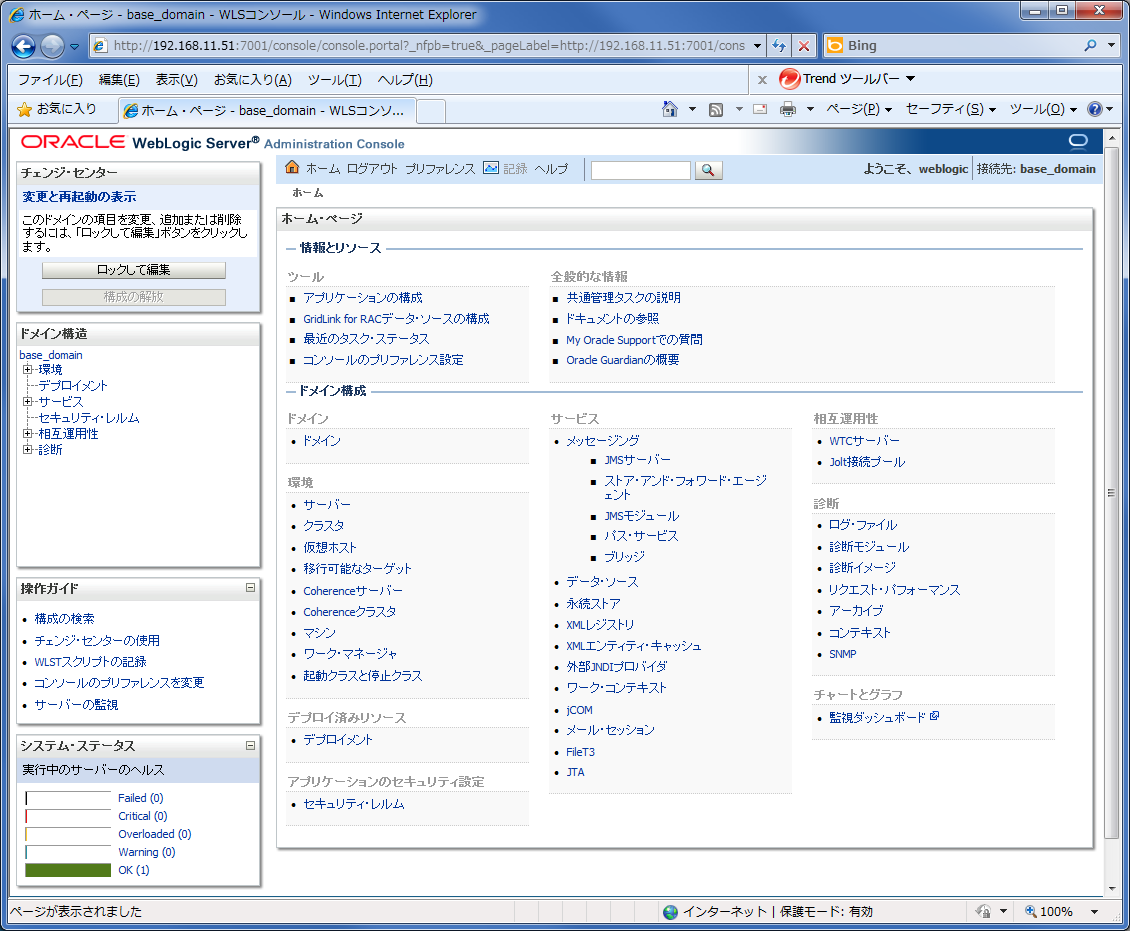Open the ページ(P) dropdown menu

click(859, 109)
